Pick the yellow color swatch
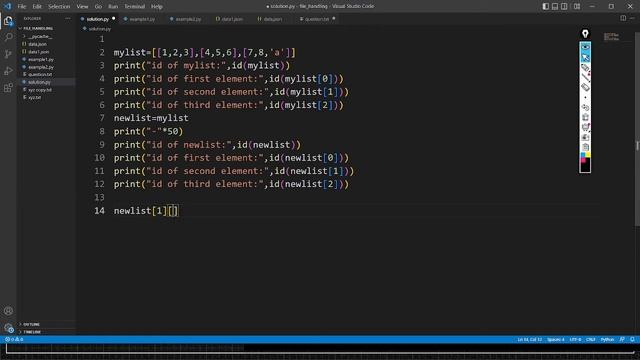The height and width of the screenshot is (360, 640). coord(588,155)
